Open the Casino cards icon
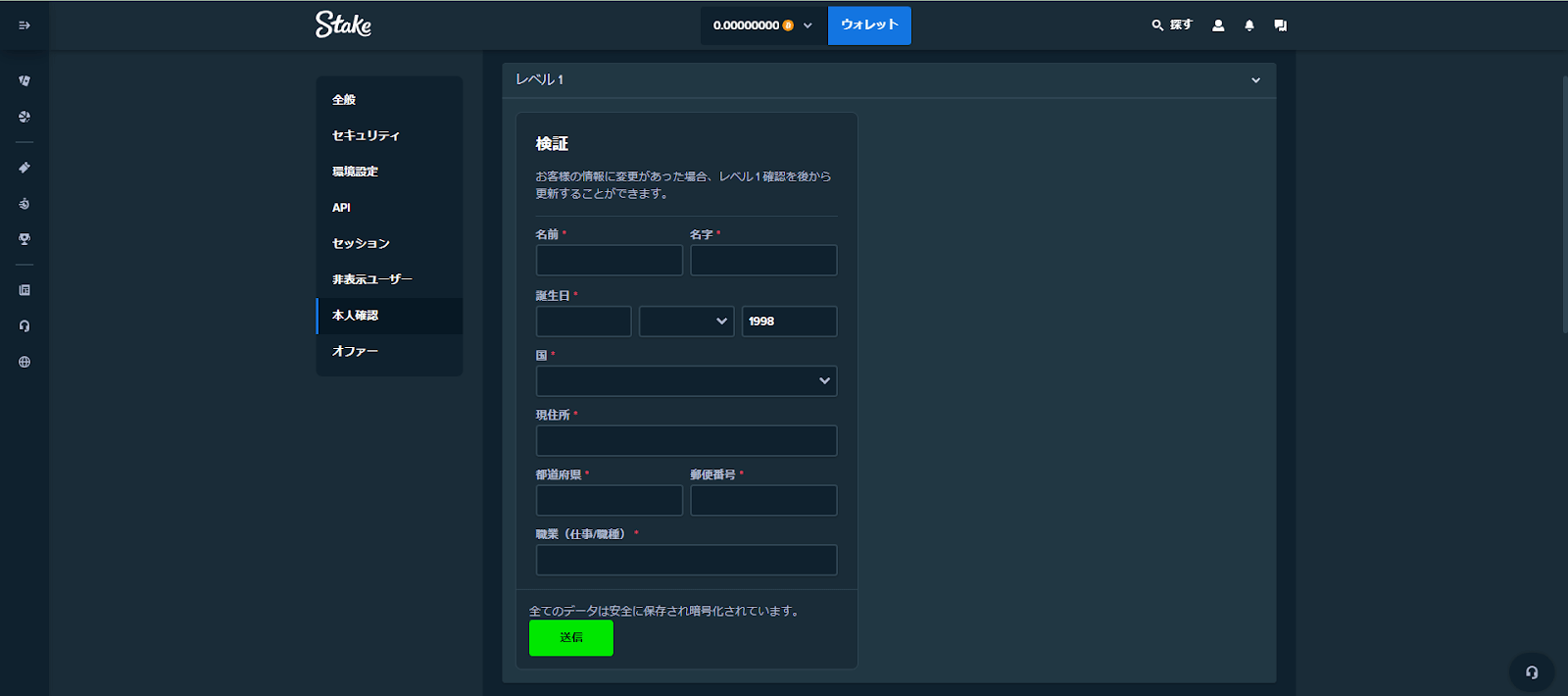The image size is (1568, 696). pyautogui.click(x=24, y=80)
